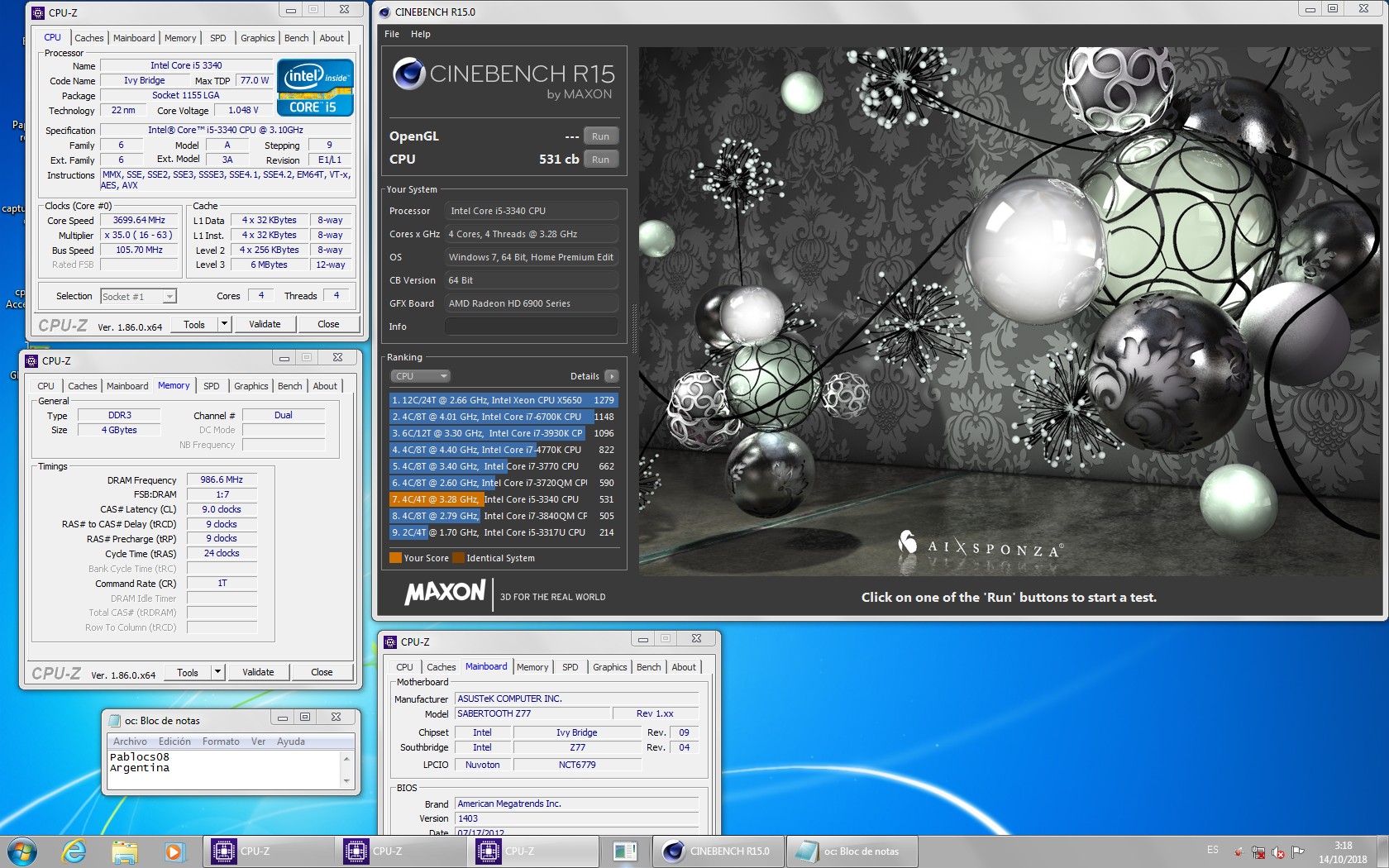1389x868 pixels.
Task: Switch to Caches tab in top CPU-Z window
Action: [89, 38]
